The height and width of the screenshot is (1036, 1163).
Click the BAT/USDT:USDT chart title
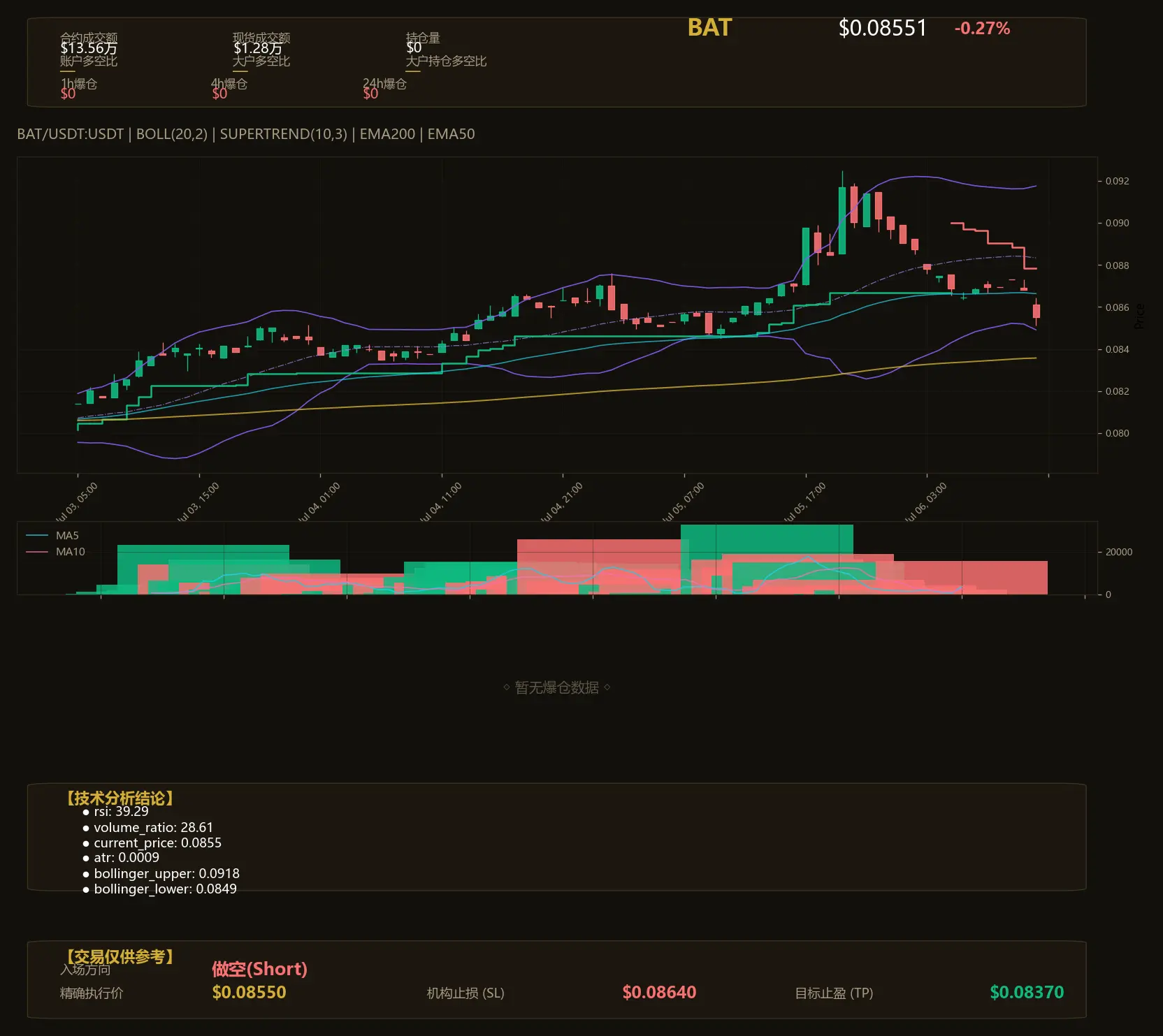[246, 134]
